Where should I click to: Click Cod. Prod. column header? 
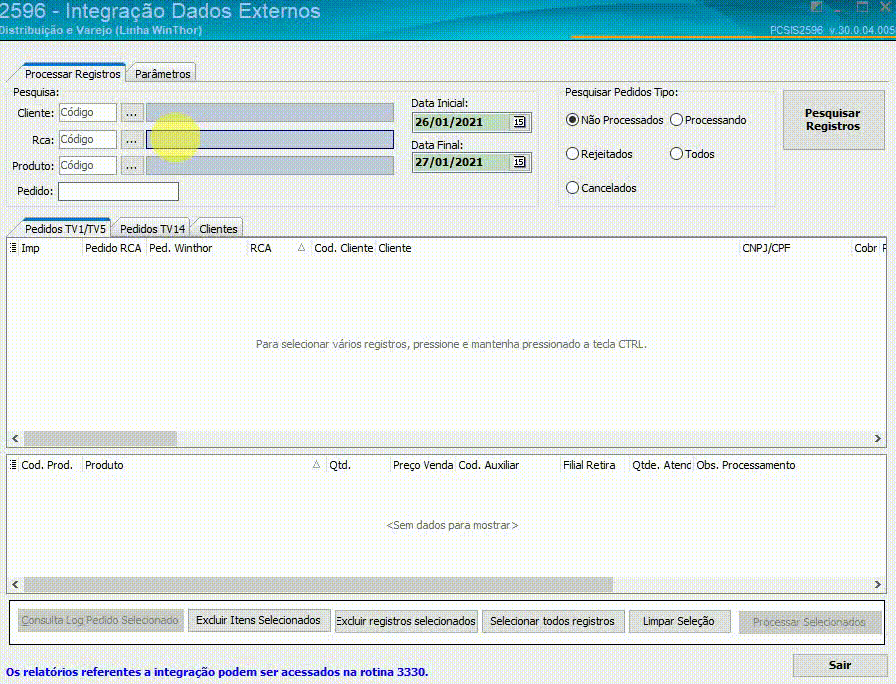(x=50, y=465)
